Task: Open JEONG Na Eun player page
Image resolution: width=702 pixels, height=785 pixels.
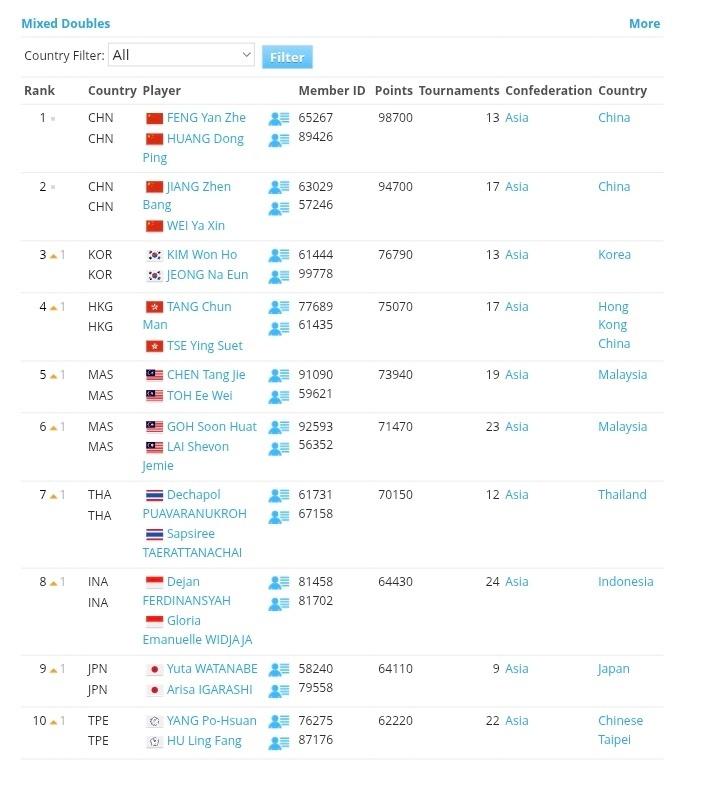Action: pyautogui.click(x=207, y=275)
